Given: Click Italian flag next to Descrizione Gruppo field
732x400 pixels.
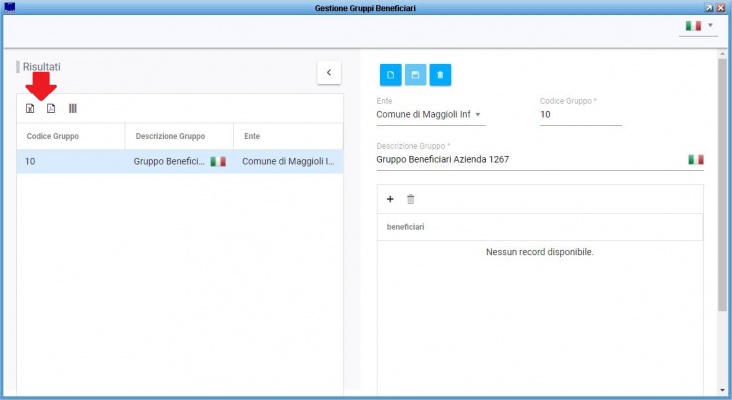Looking at the screenshot, I should [x=696, y=160].
